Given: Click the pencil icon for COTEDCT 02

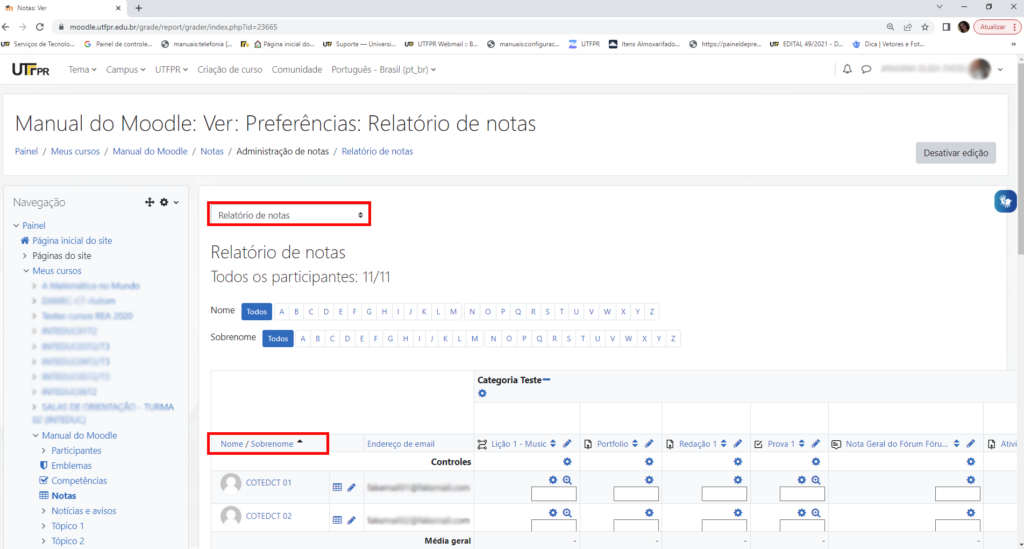Looking at the screenshot, I should (351, 520).
